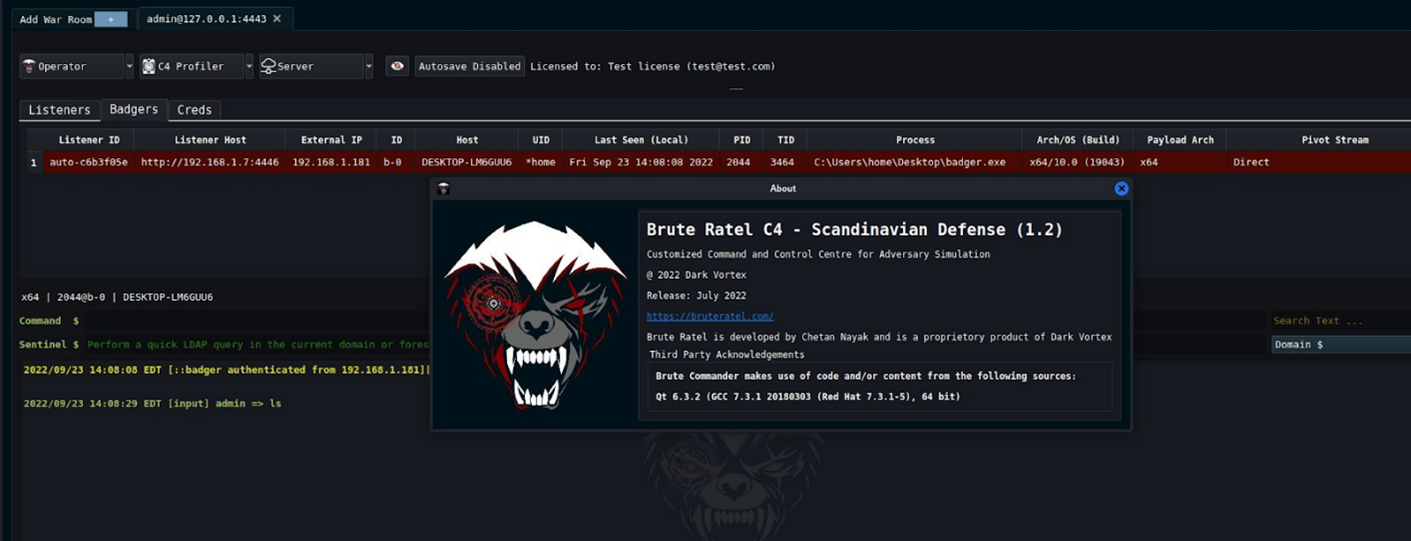This screenshot has width=1411, height=541.
Task: Click the Licensed to: Test license text
Action: pos(653,66)
